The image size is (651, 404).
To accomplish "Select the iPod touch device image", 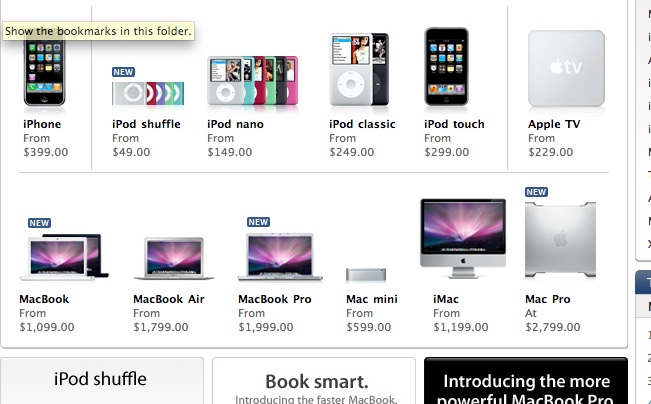I will (446, 67).
